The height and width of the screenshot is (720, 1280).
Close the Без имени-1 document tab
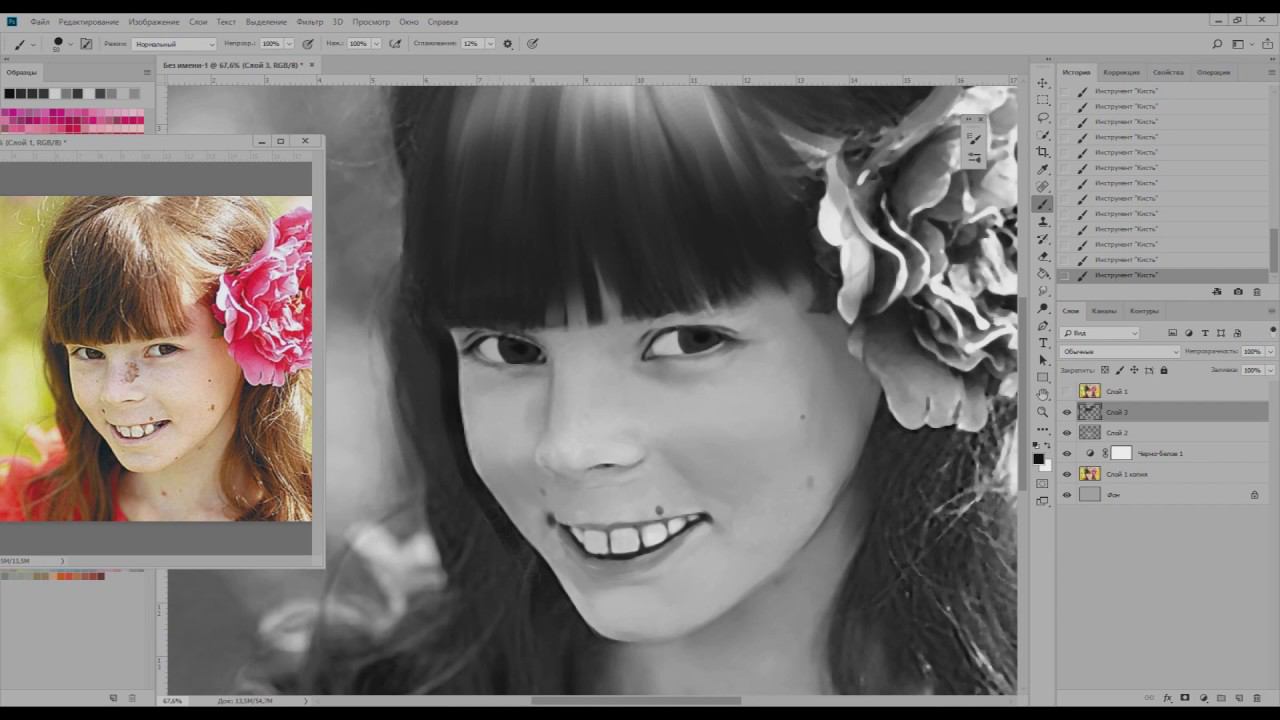[312, 65]
